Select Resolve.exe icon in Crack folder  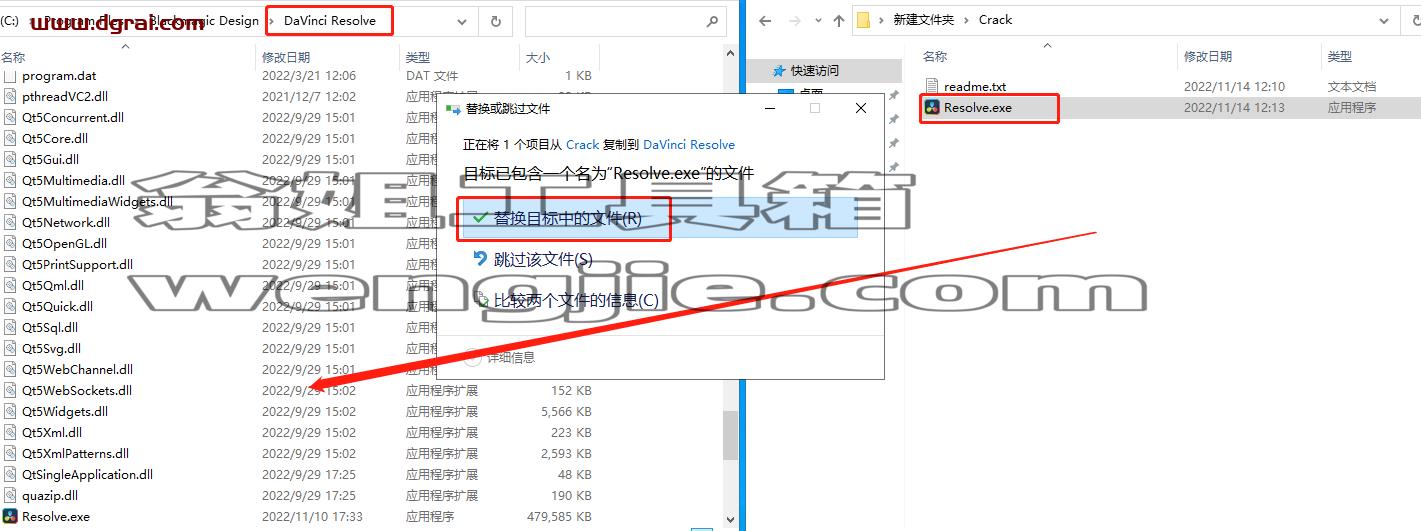932,107
